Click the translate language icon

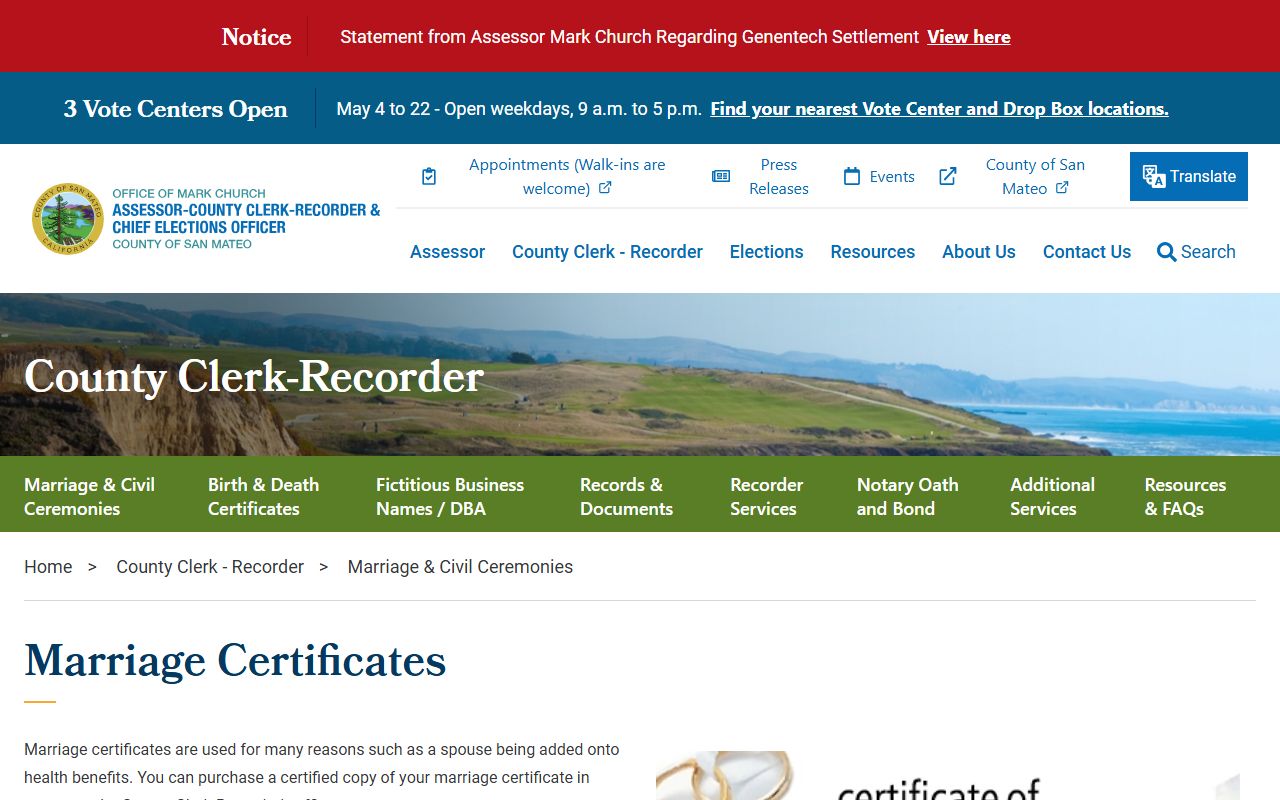[x=1154, y=177]
